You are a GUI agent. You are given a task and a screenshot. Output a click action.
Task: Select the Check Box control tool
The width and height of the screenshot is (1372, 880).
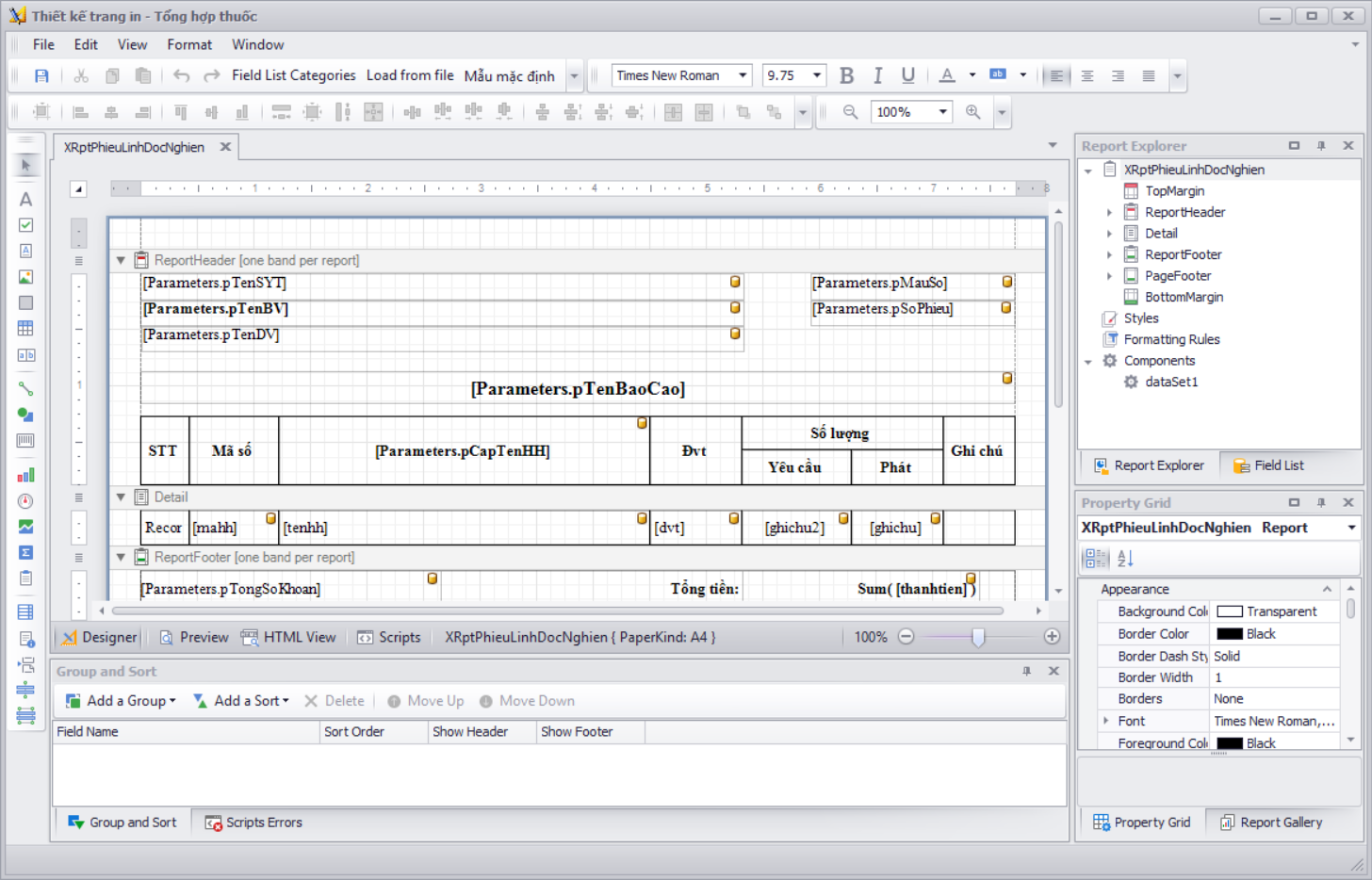click(25, 225)
